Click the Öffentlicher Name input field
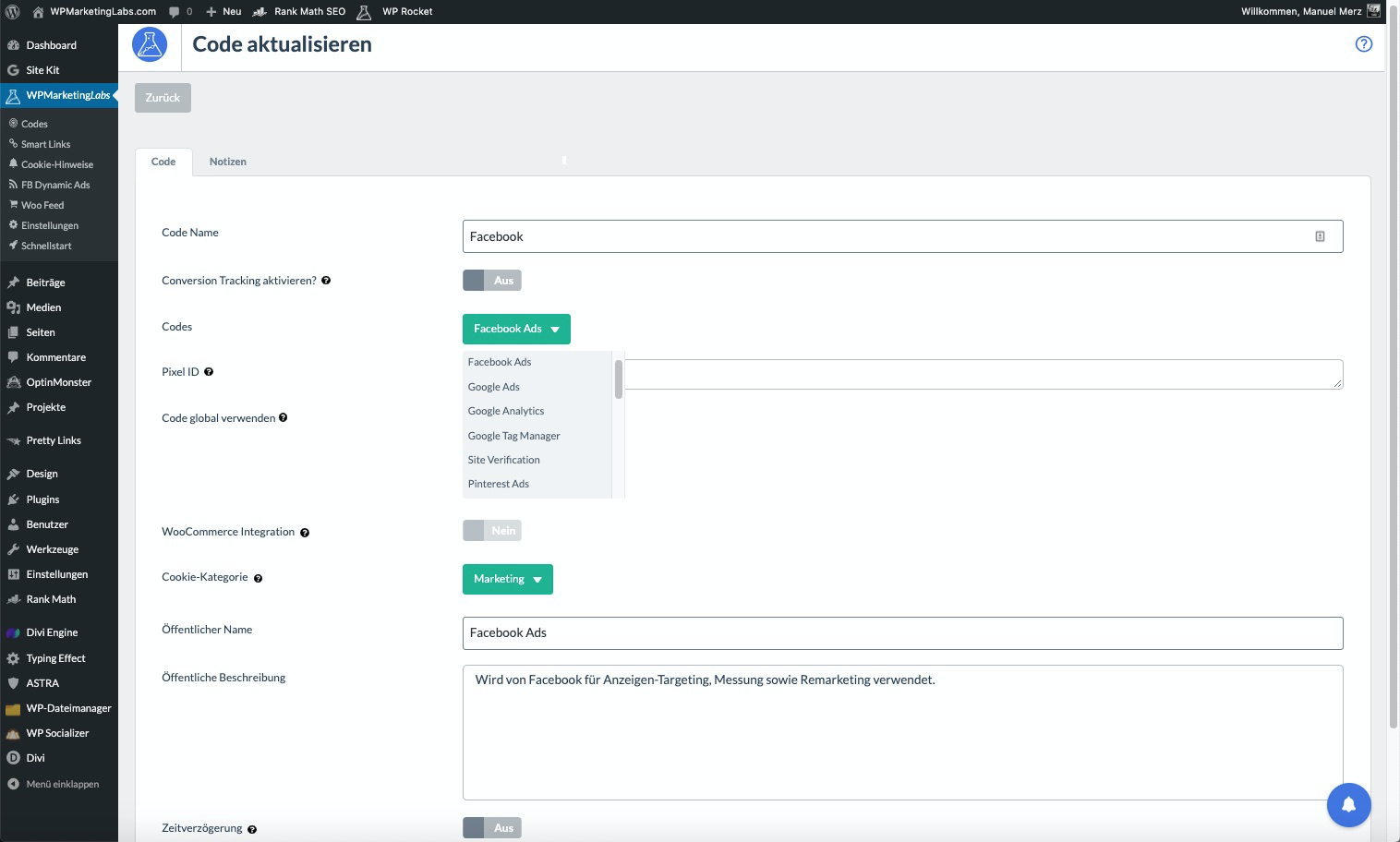Viewport: 1400px width, 842px height. coord(902,633)
